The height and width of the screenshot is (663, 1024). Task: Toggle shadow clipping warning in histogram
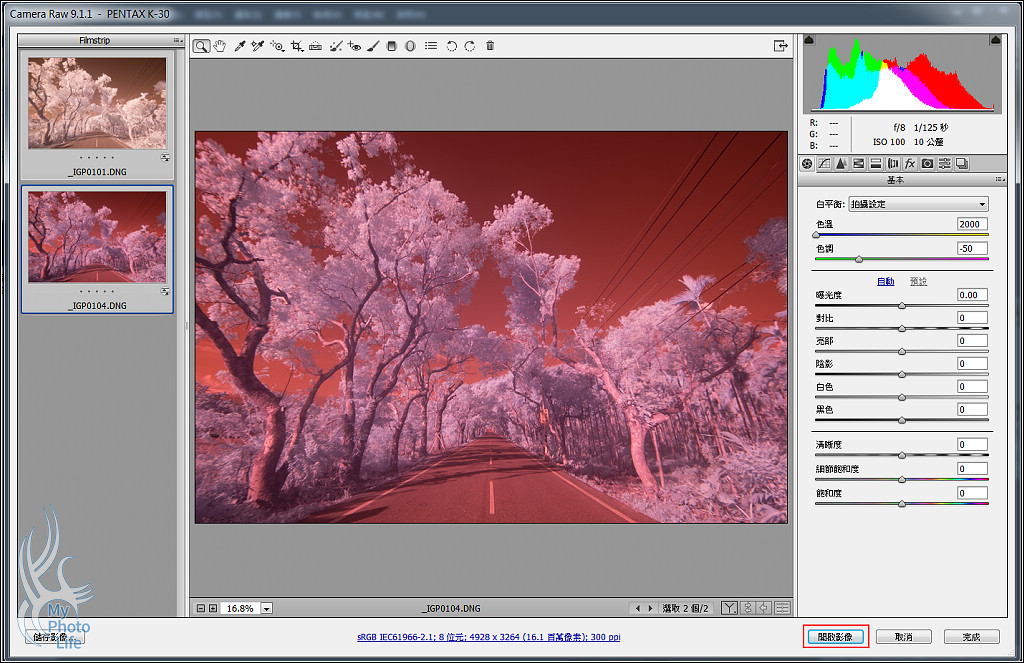(x=809, y=40)
